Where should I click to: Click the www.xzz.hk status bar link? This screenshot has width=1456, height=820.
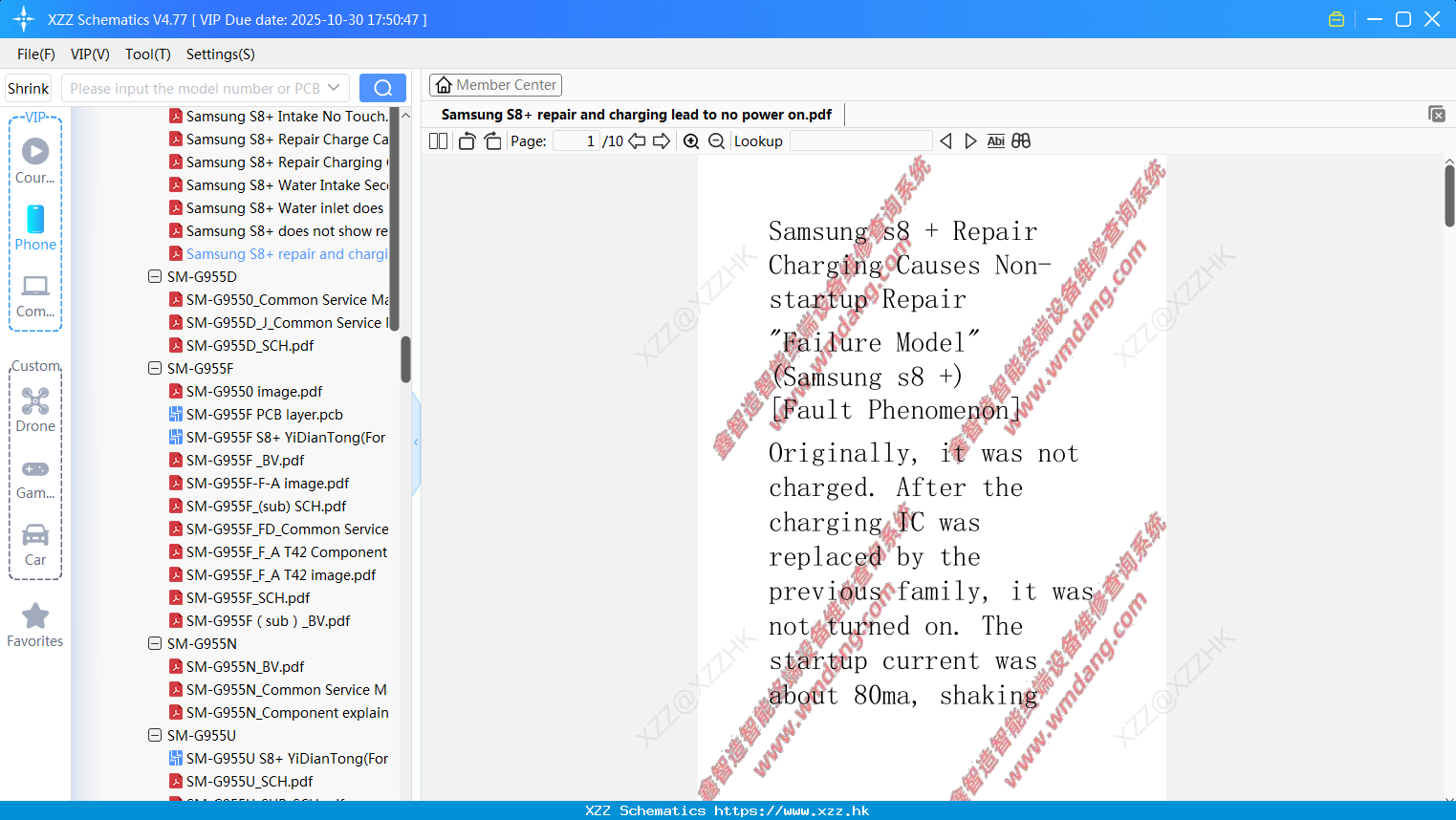[792, 810]
